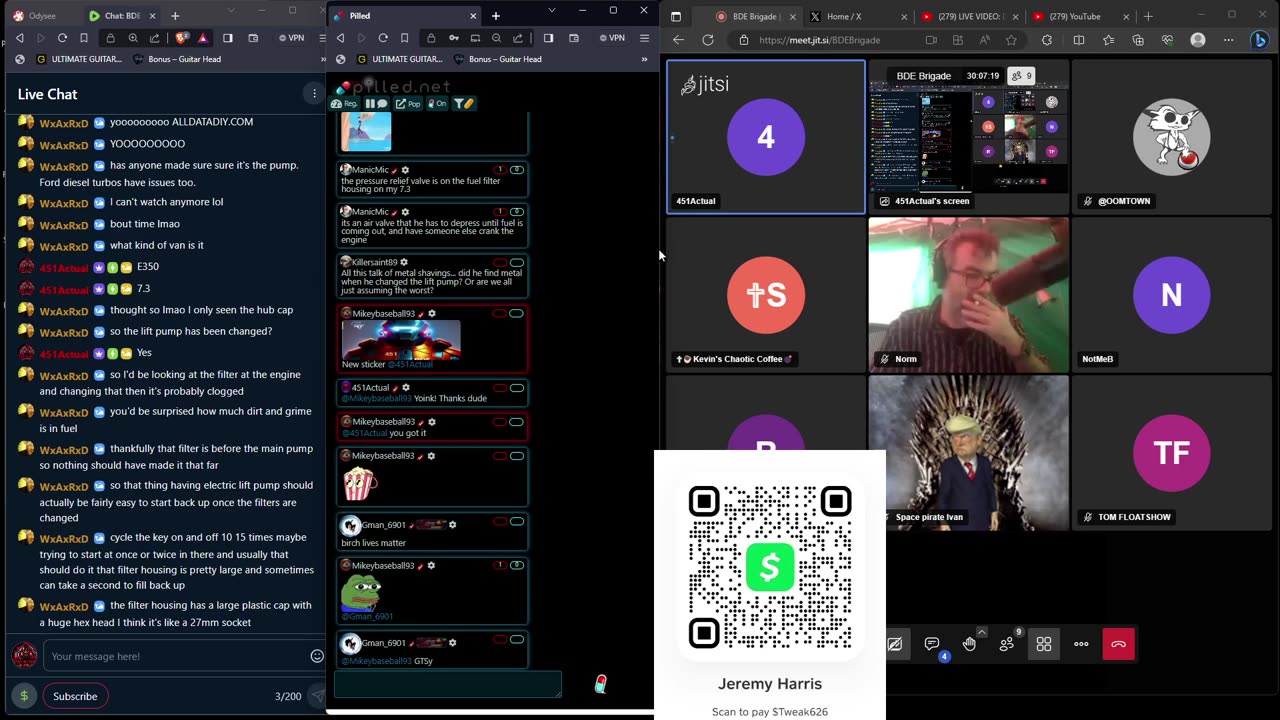Open the Edge profile avatar

pos(1198,40)
